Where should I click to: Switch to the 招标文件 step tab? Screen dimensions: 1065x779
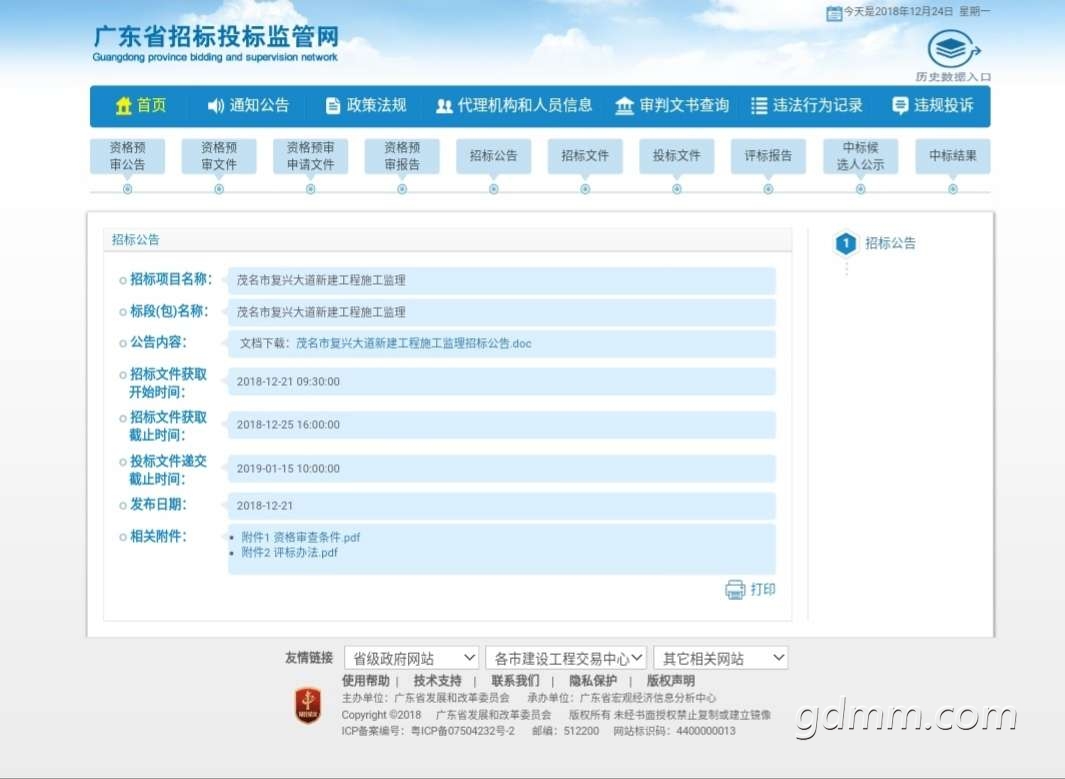[585, 156]
